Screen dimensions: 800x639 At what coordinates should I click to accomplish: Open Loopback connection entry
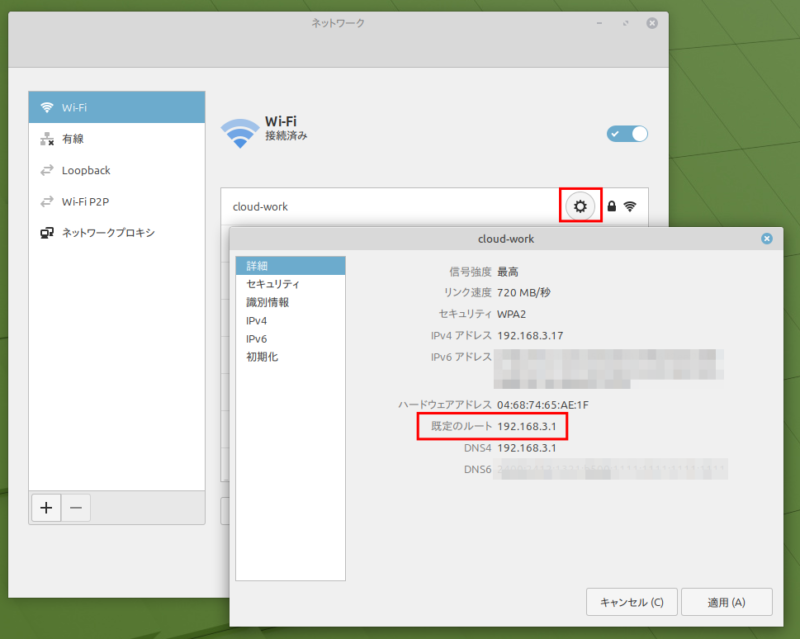pos(117,170)
